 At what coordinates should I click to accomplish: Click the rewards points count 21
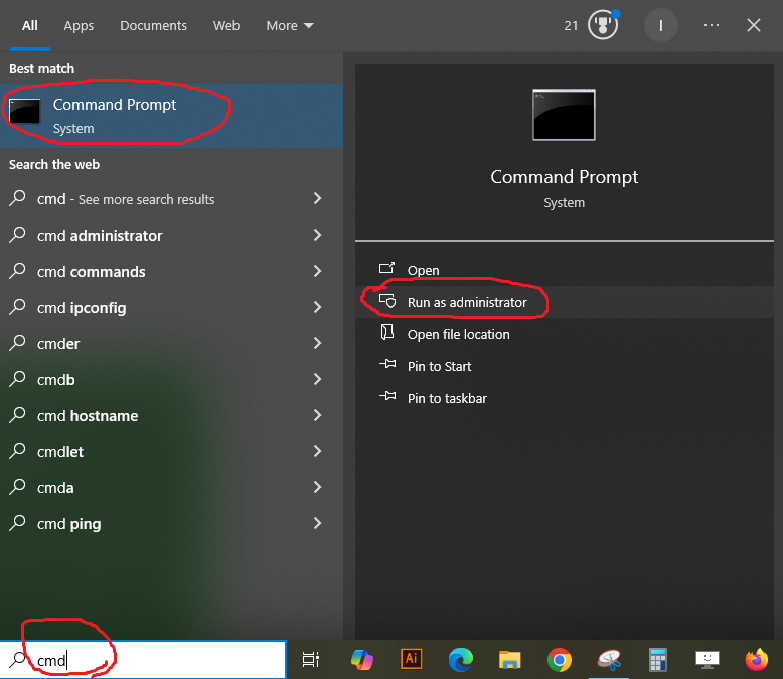coord(571,25)
